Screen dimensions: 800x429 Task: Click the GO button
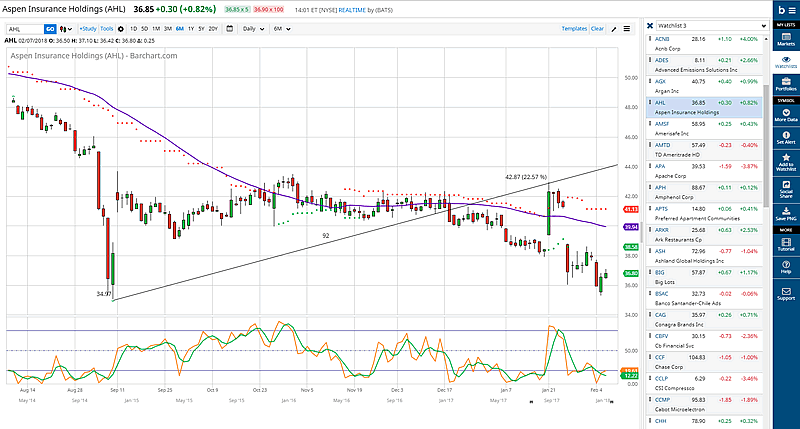(50, 29)
